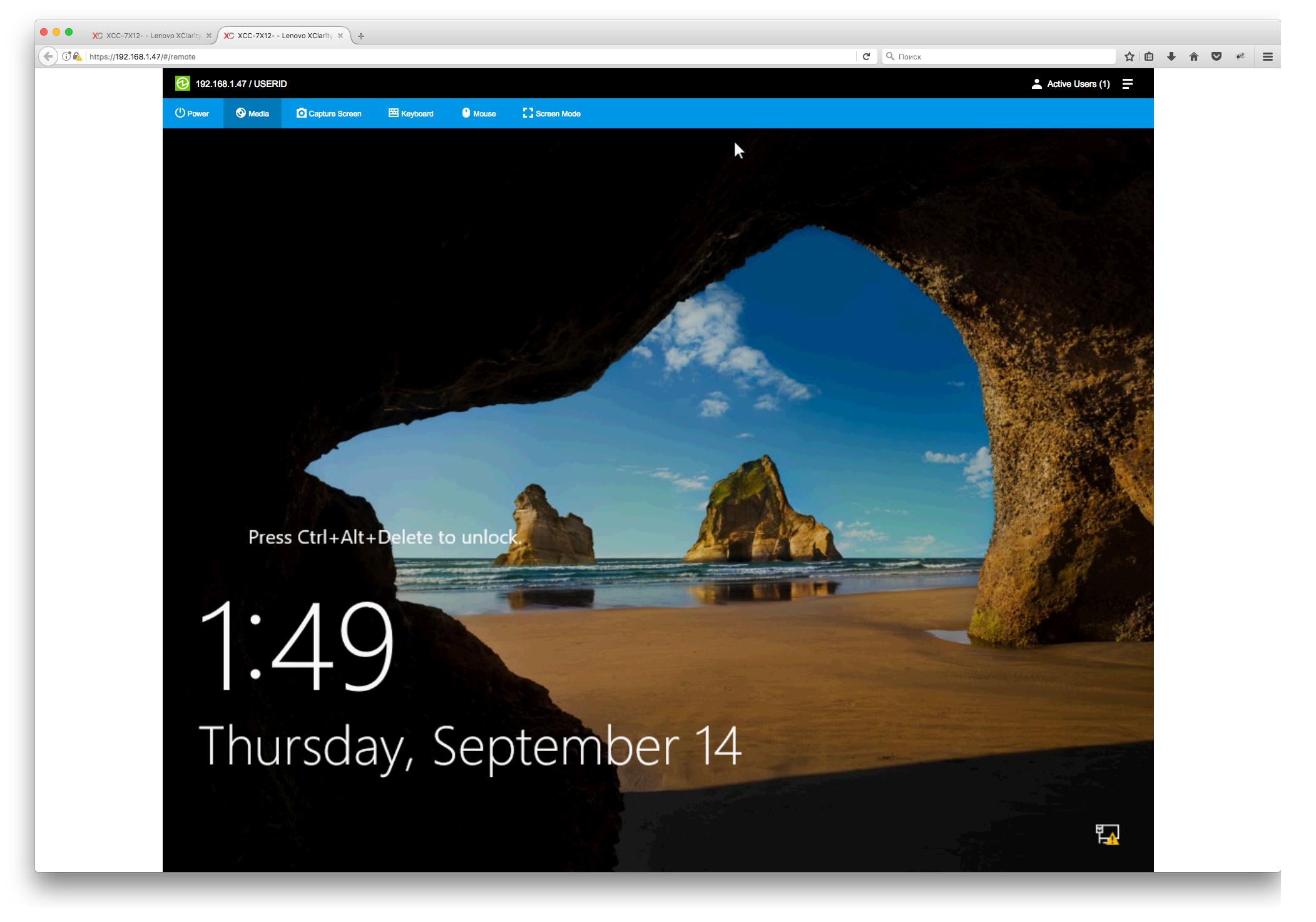1316x922 pixels.
Task: Click the green XClarity logo icon
Action: click(182, 84)
